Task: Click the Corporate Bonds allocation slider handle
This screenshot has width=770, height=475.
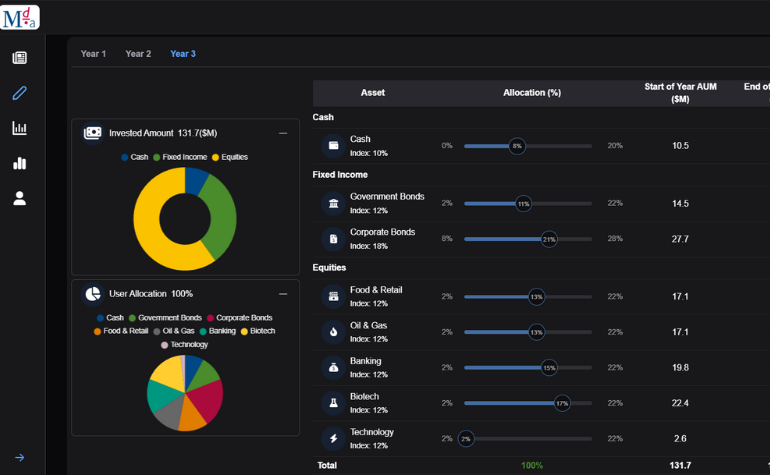Action: pyautogui.click(x=548, y=239)
